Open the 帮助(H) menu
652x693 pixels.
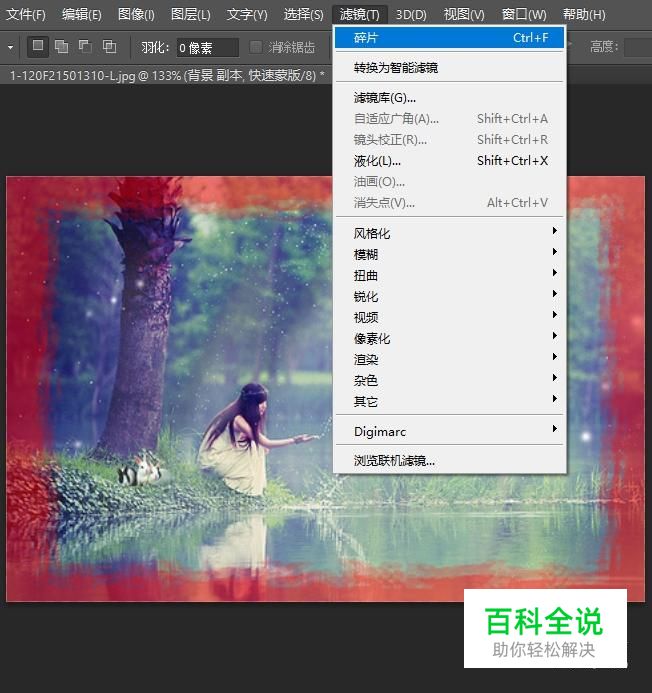584,15
